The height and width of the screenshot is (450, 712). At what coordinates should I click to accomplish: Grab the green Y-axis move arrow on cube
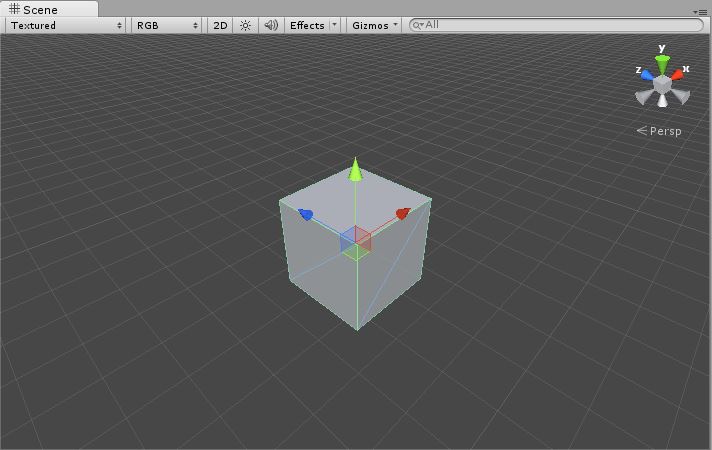(355, 170)
